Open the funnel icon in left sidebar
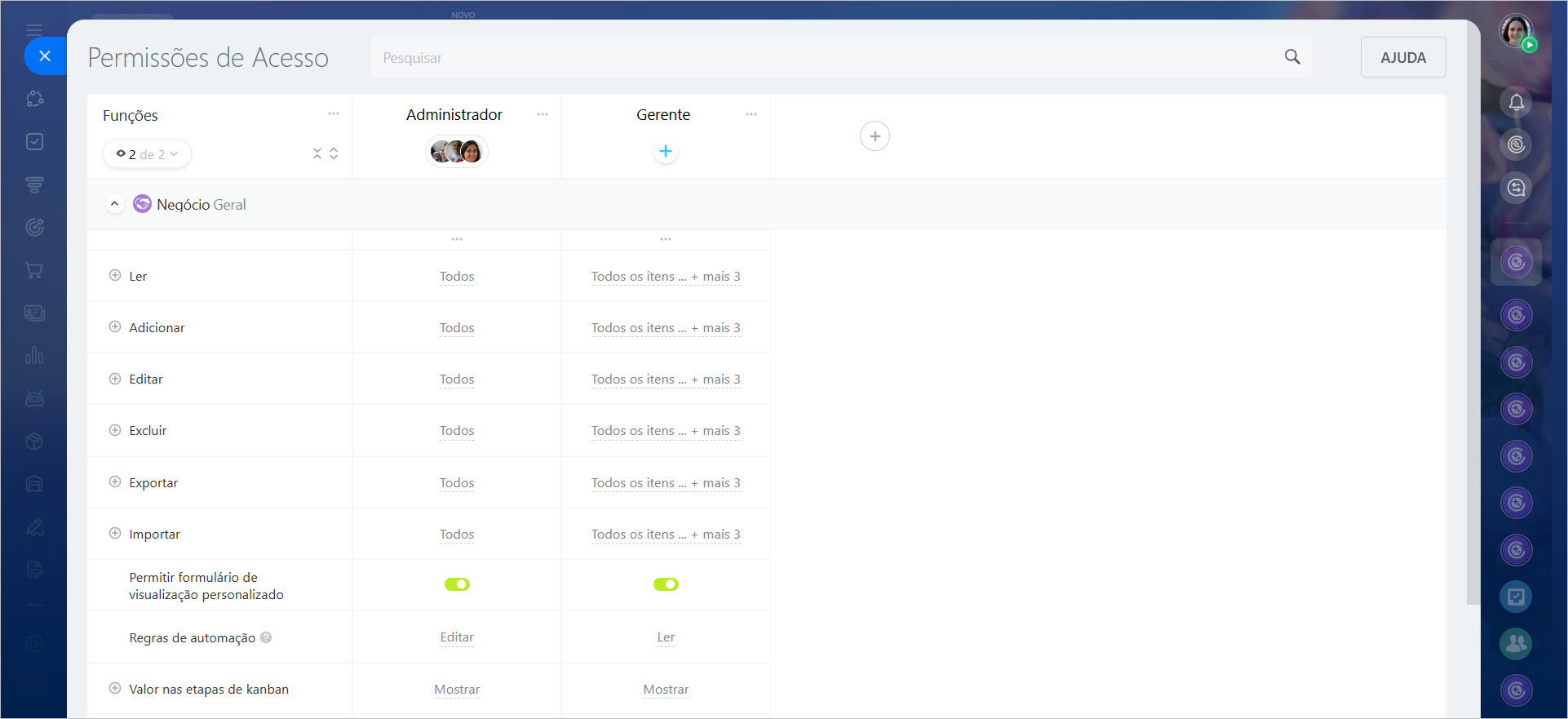The width and height of the screenshot is (1568, 719). point(34,184)
